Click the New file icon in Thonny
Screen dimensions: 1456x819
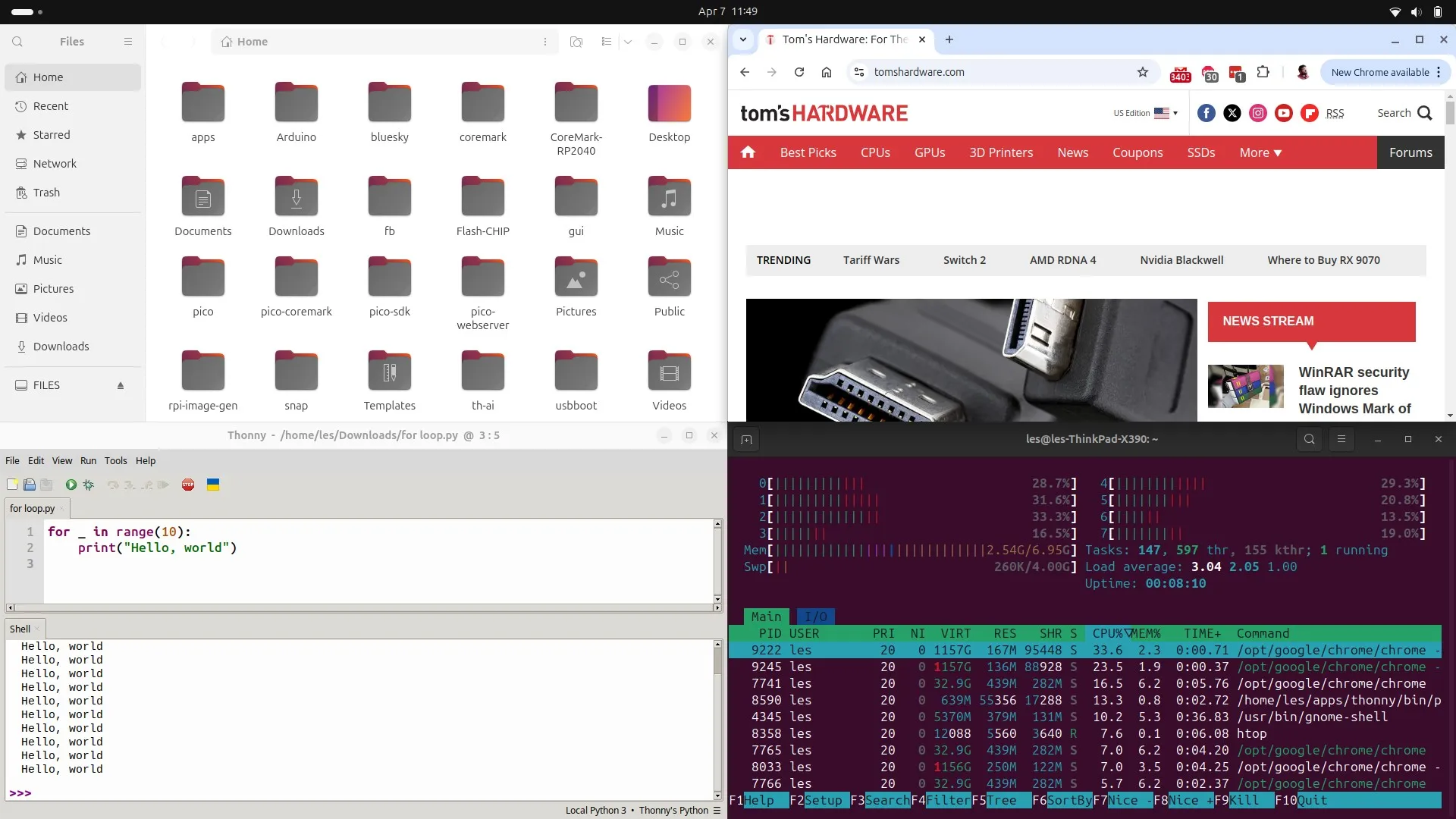[x=12, y=485]
